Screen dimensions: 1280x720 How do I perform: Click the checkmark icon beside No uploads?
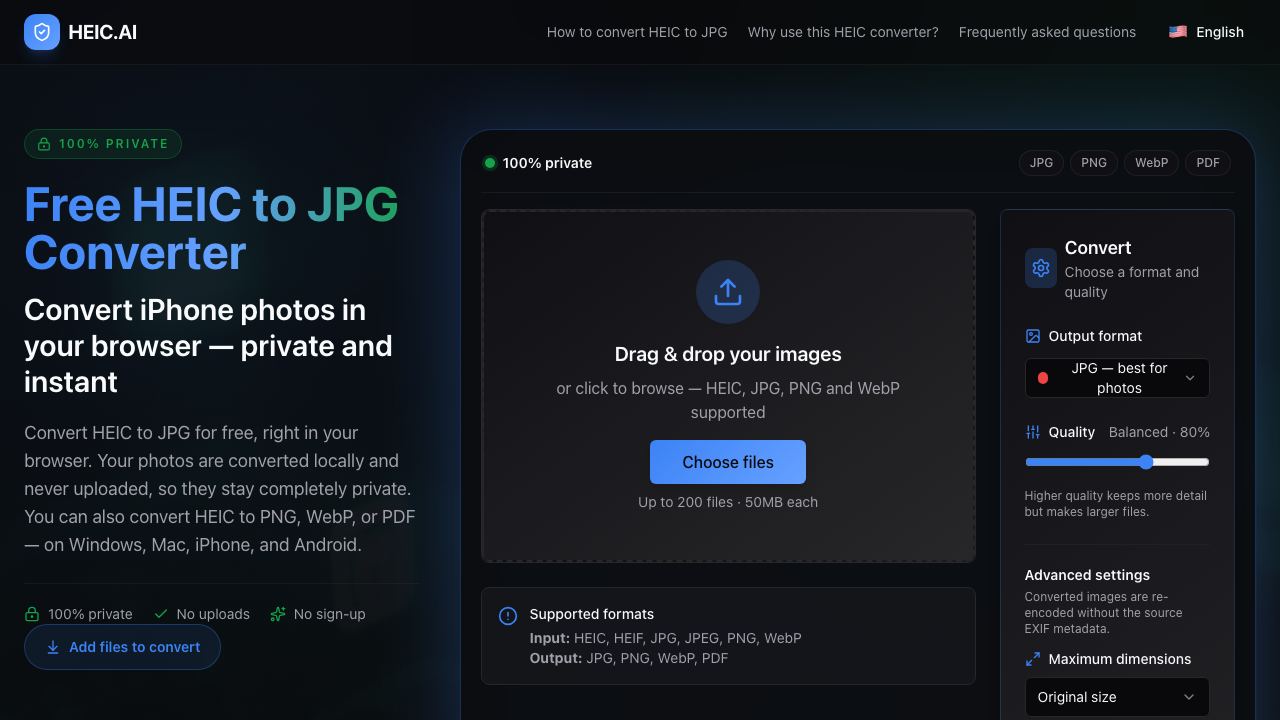[161, 614]
